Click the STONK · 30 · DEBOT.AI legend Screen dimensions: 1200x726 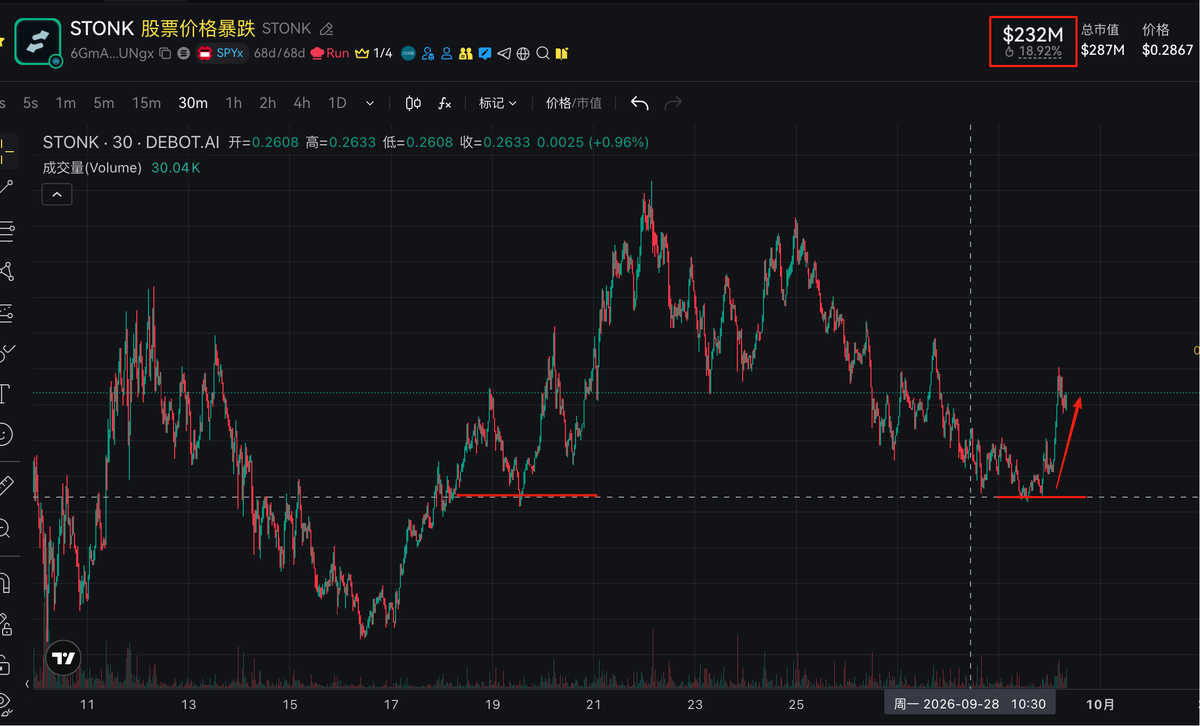(x=130, y=143)
